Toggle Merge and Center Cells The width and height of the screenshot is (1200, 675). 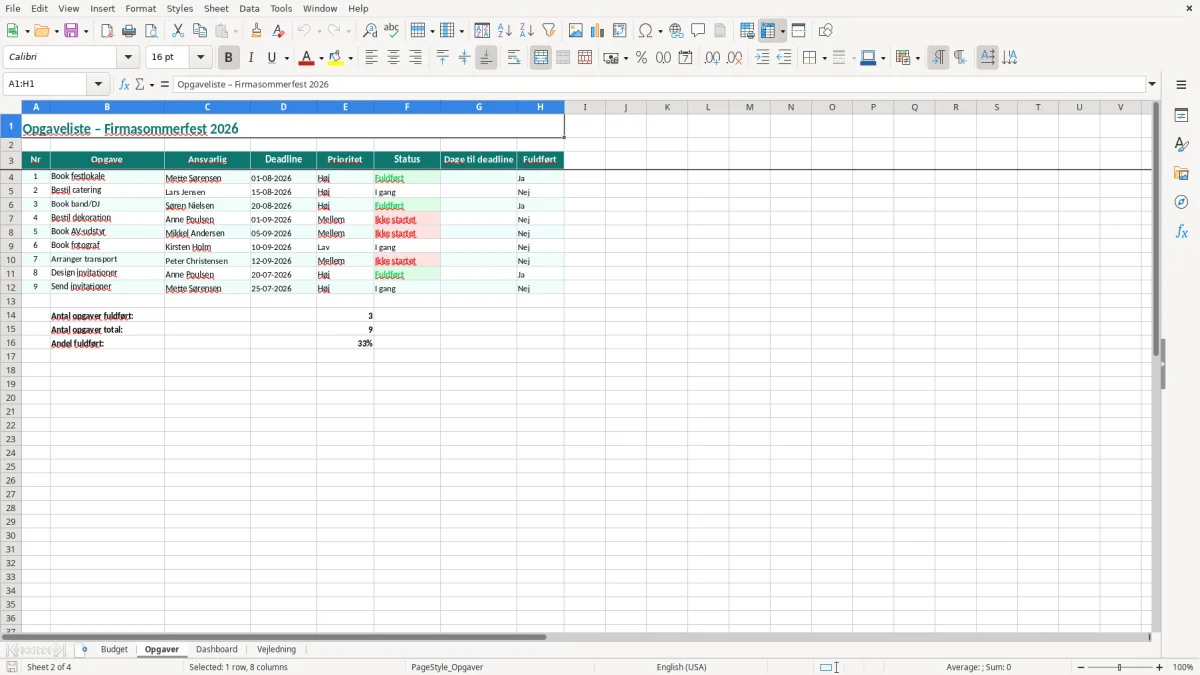[x=541, y=58]
